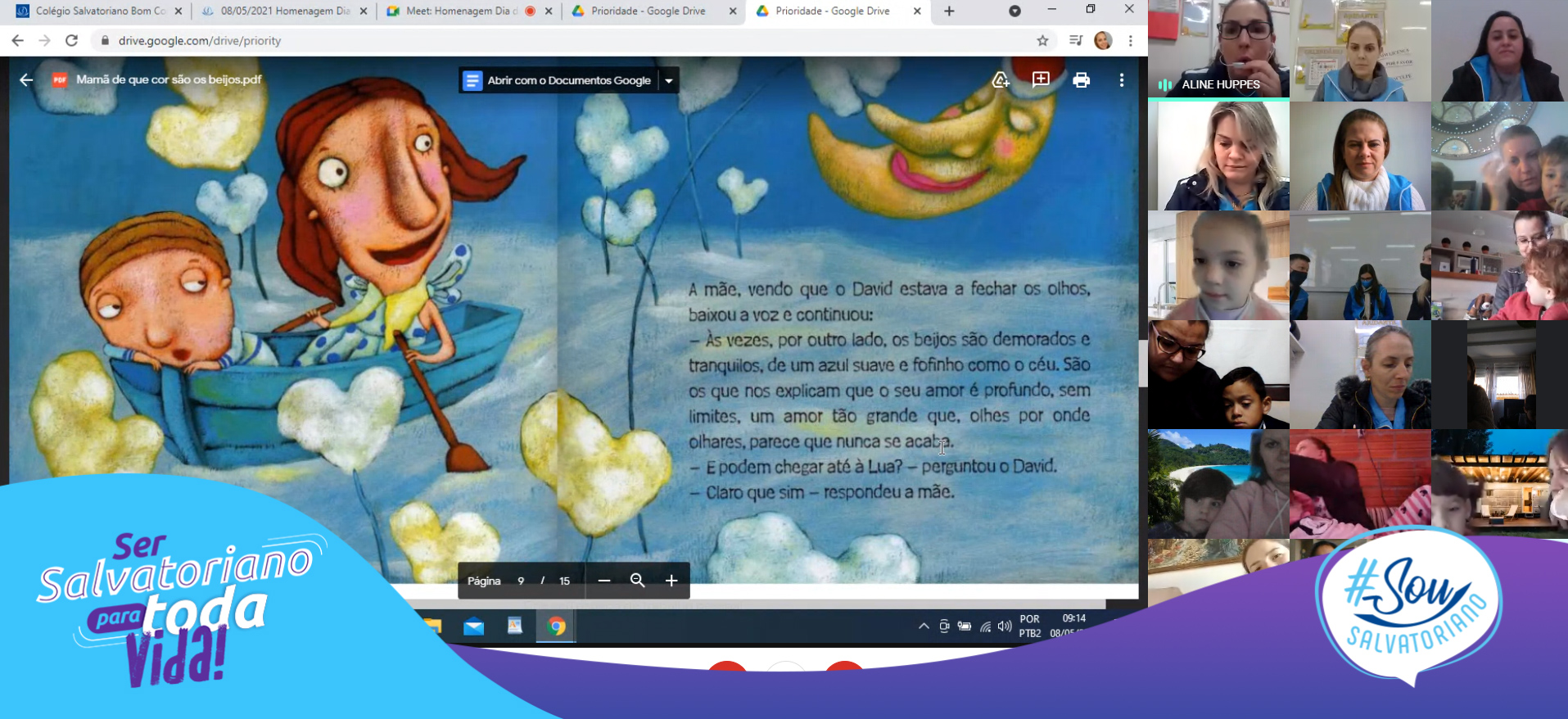This screenshot has width=1568, height=719.
Task: Click the 'Página' label in page controls
Action: [x=484, y=581]
